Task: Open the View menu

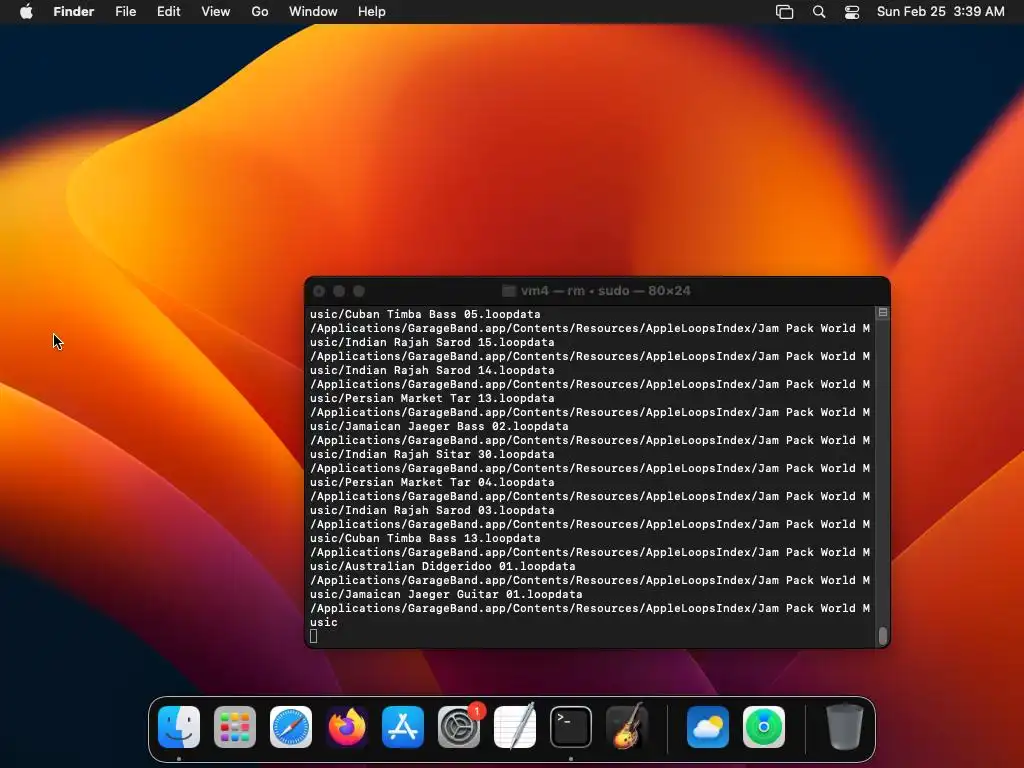Action: pyautogui.click(x=216, y=12)
